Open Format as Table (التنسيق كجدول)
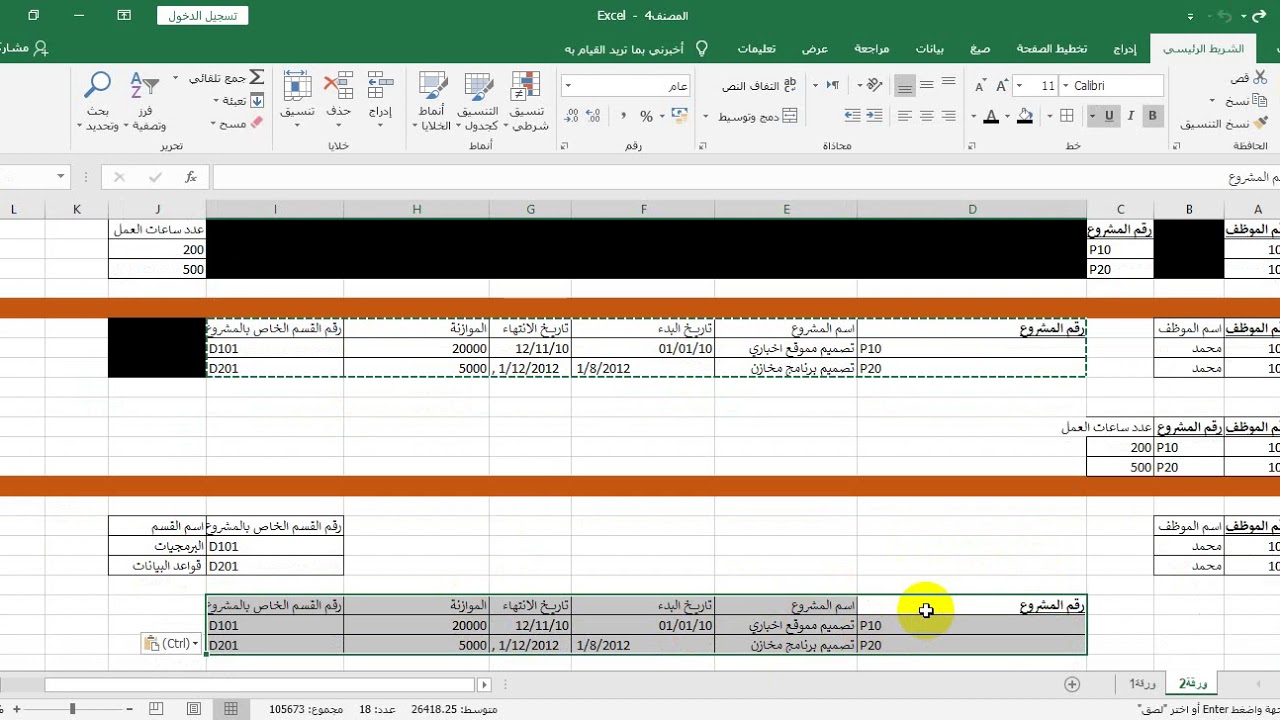 479,100
